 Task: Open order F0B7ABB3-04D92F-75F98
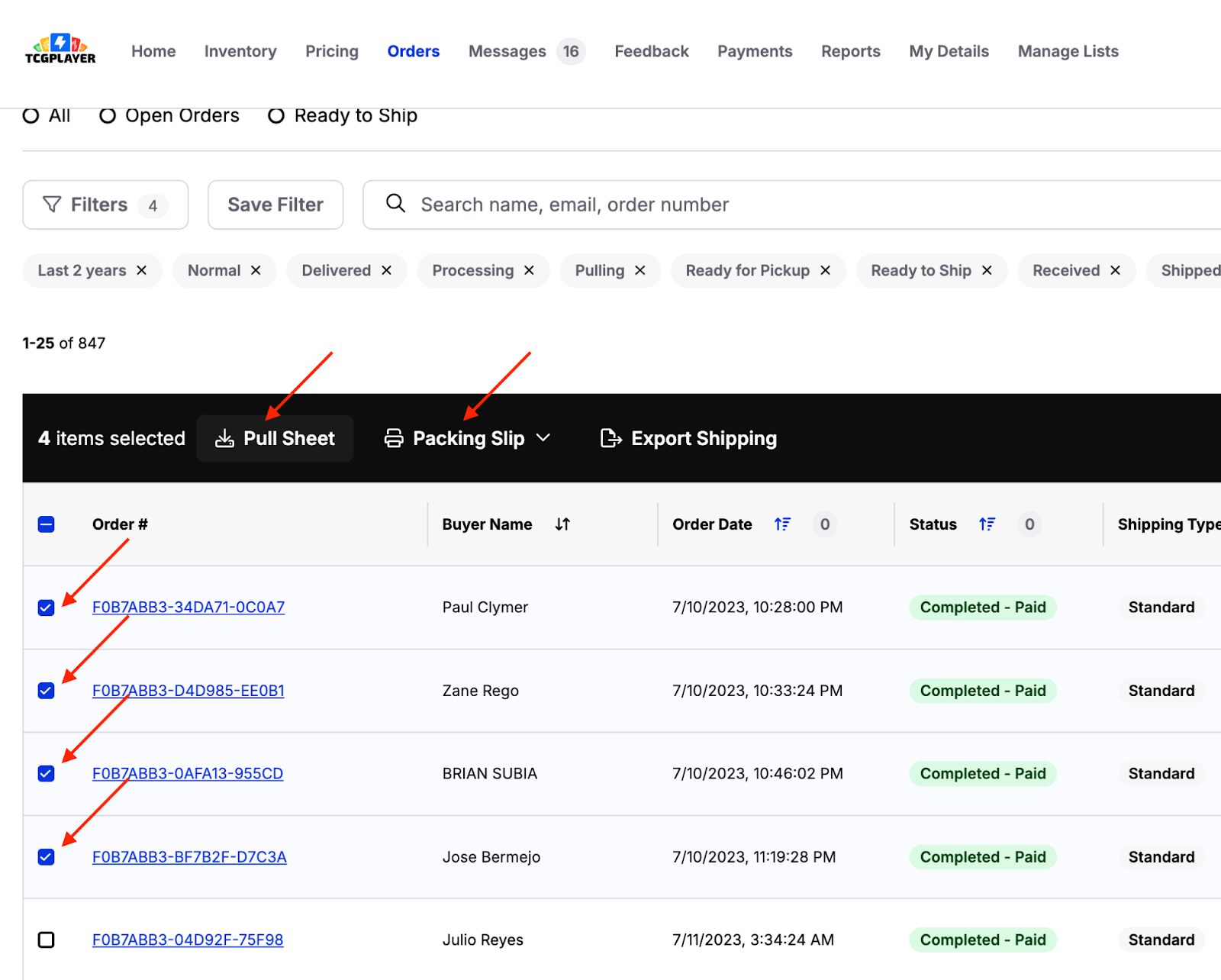pos(188,940)
